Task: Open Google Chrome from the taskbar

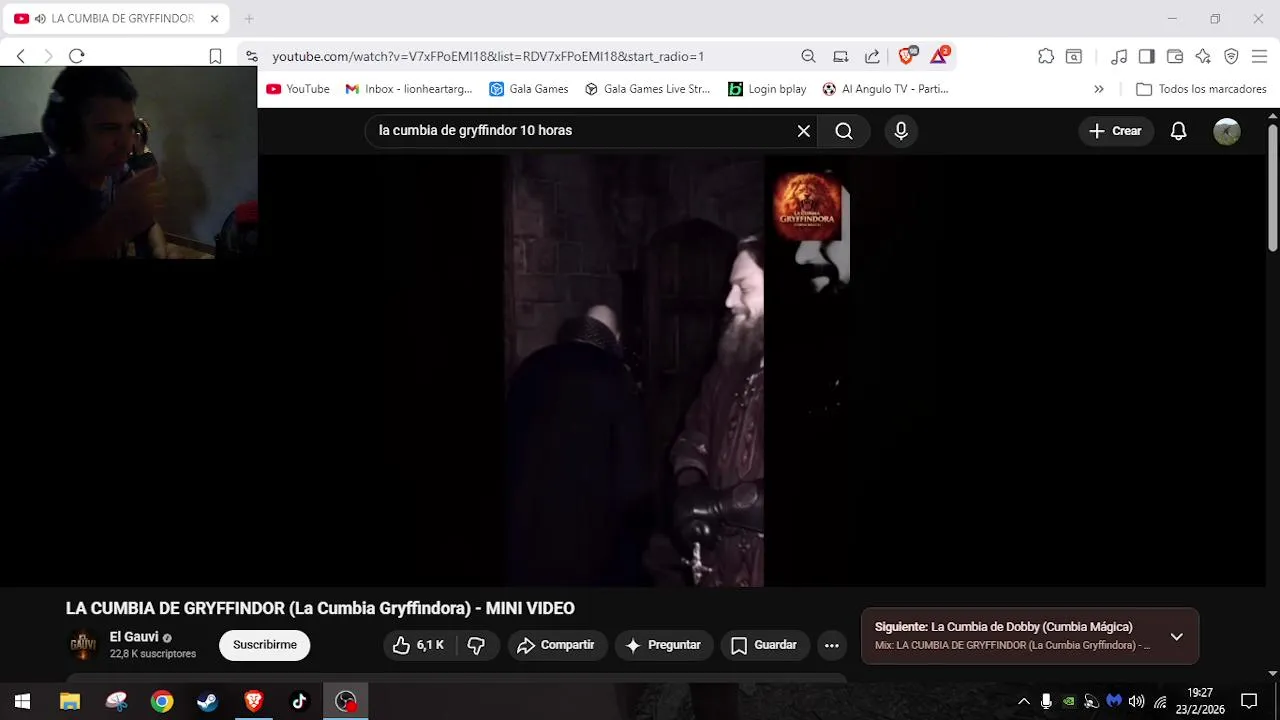Action: click(x=162, y=701)
